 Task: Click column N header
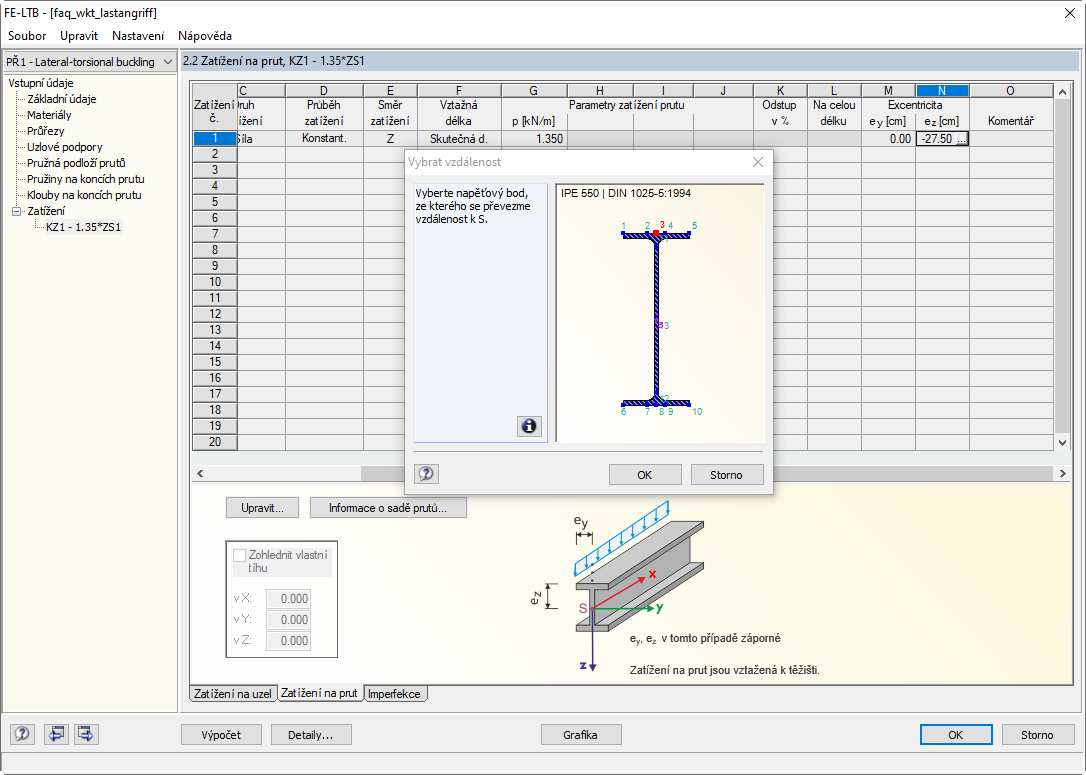tap(942, 91)
